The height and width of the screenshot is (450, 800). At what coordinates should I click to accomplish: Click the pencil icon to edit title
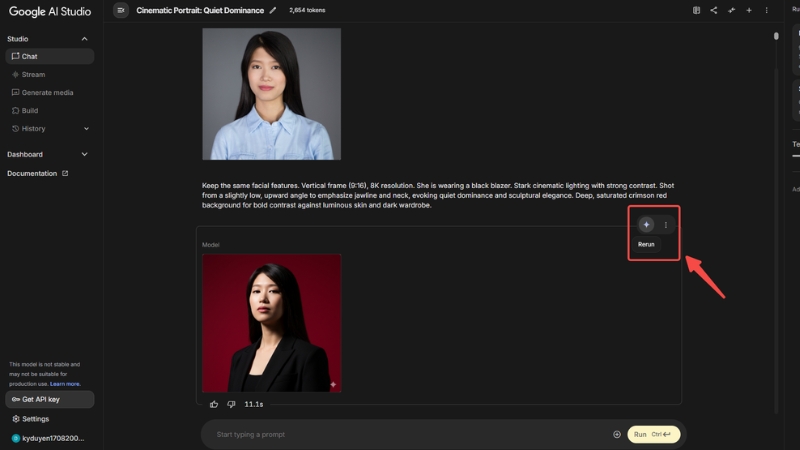point(273,10)
